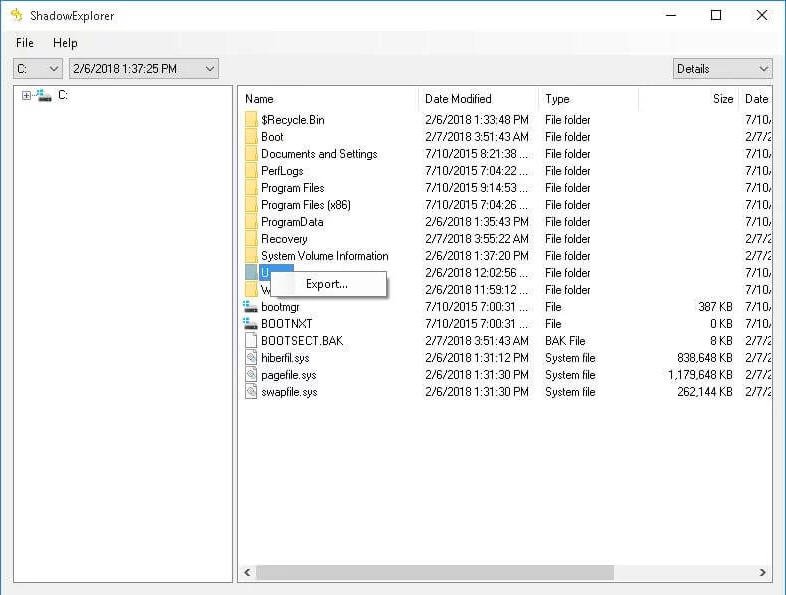Click the C: drive icon in tree
The height and width of the screenshot is (595, 786).
click(44, 95)
